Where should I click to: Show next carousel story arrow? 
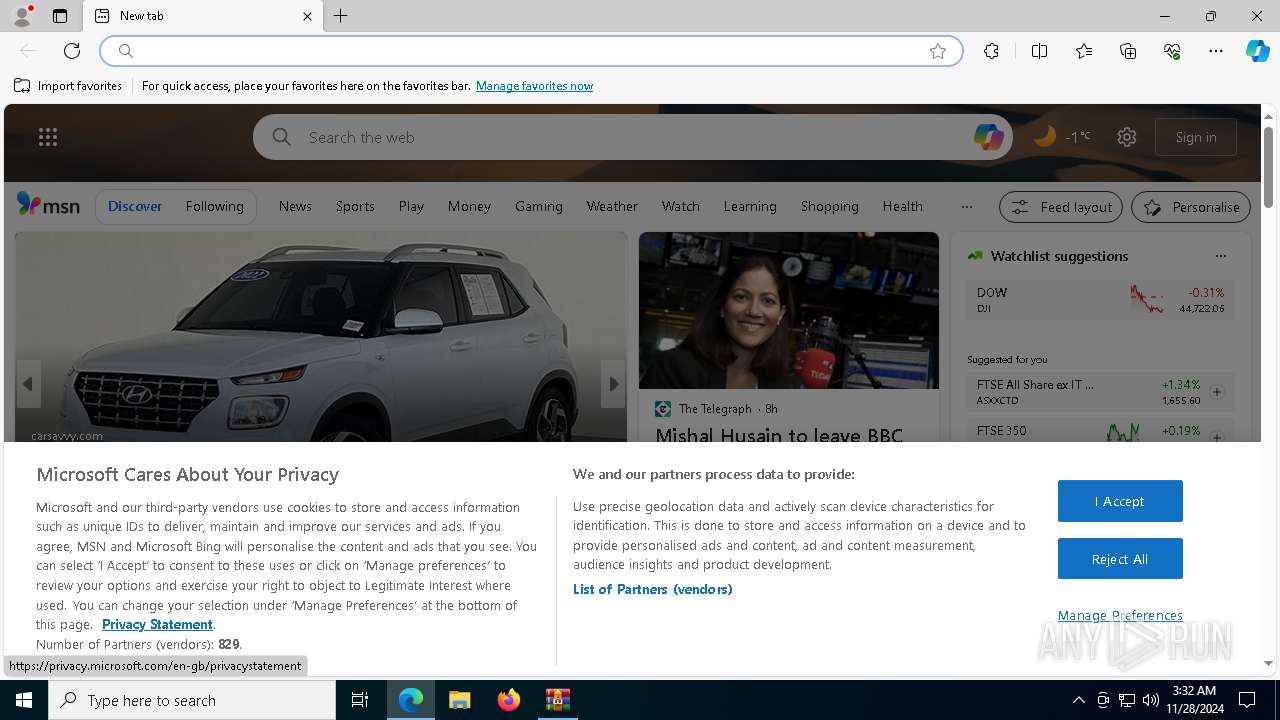(x=613, y=384)
